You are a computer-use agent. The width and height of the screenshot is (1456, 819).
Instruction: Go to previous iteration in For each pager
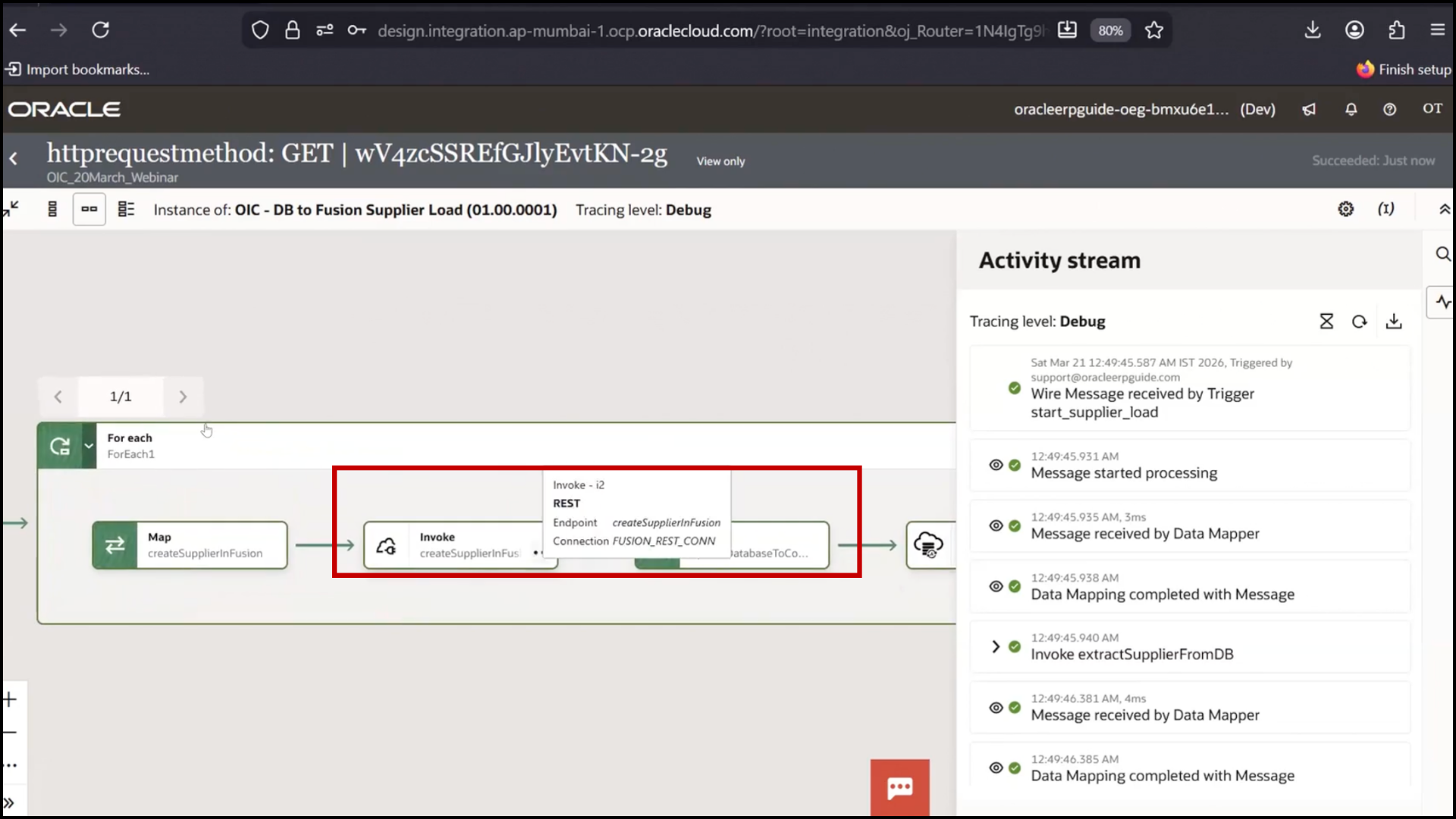pos(58,397)
